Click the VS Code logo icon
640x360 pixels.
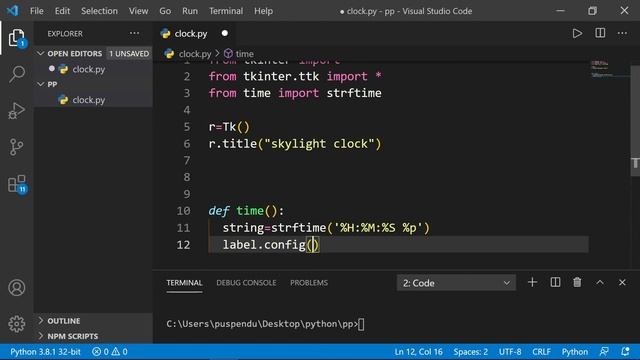click(x=13, y=11)
